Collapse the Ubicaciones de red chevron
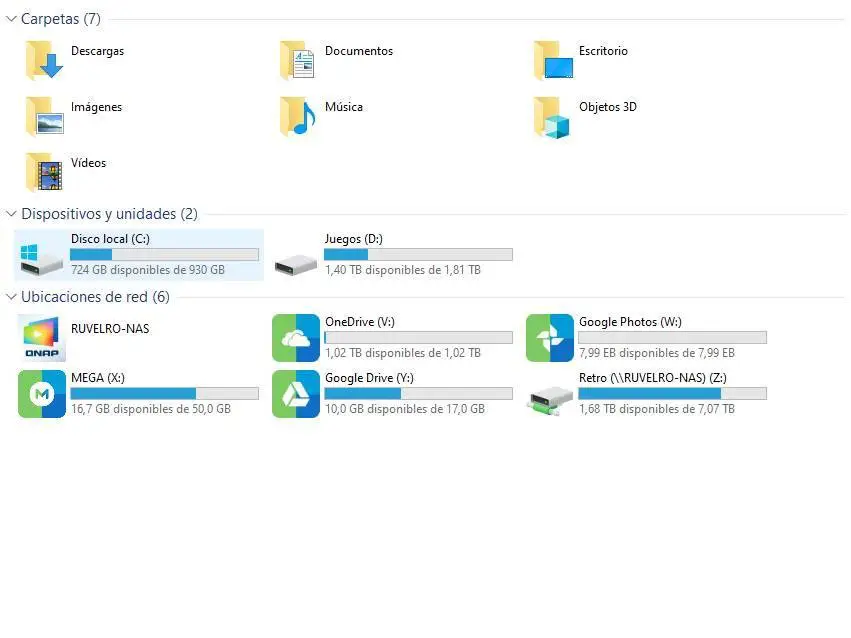This screenshot has height=638, width=851. click(11, 297)
